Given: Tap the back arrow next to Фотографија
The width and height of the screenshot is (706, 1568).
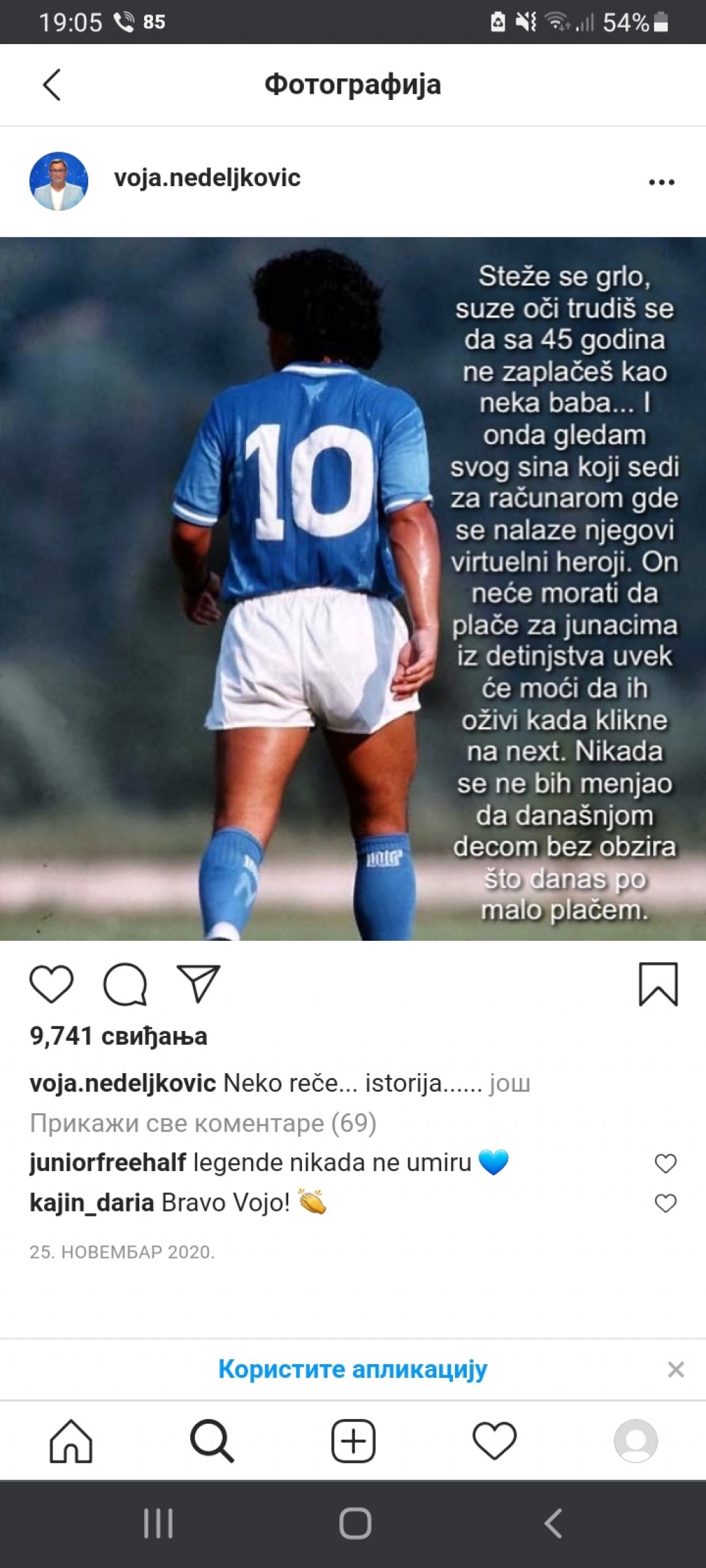Looking at the screenshot, I should (x=52, y=85).
